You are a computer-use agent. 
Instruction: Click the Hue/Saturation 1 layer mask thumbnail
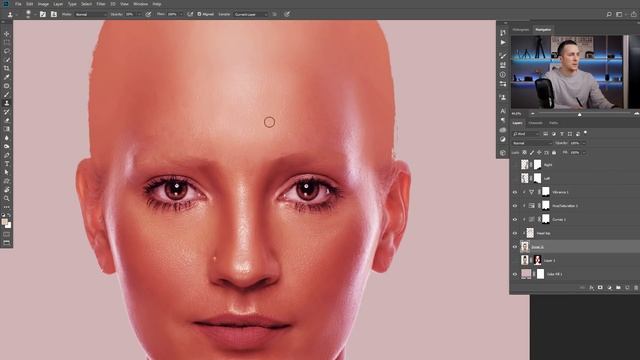click(x=546, y=206)
